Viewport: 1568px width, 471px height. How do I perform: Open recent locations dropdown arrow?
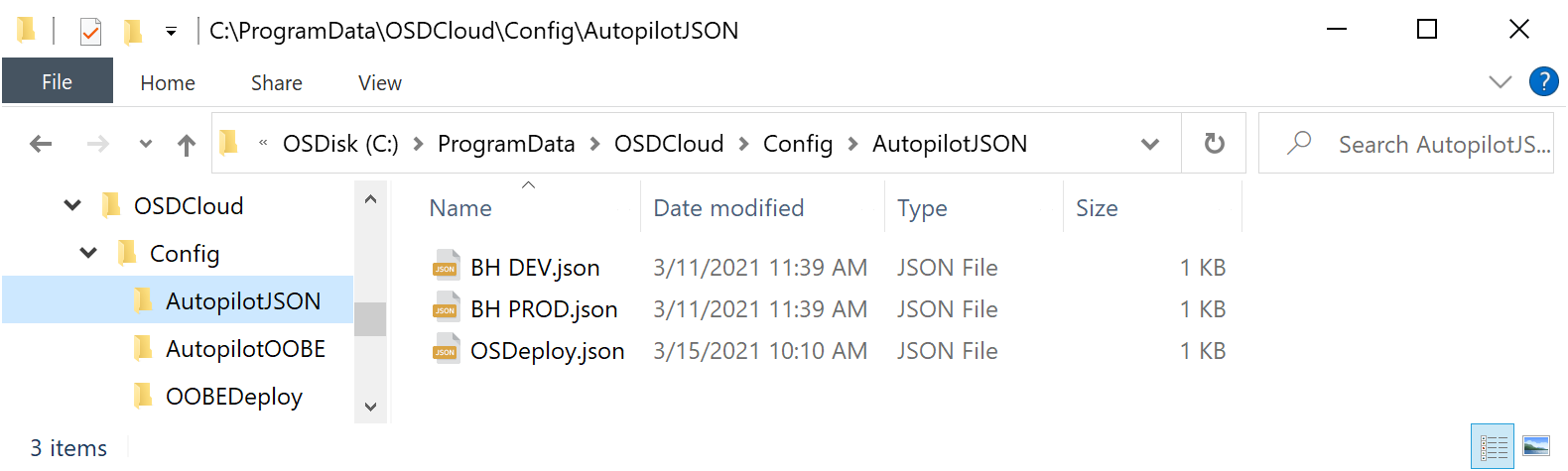[x=146, y=145]
